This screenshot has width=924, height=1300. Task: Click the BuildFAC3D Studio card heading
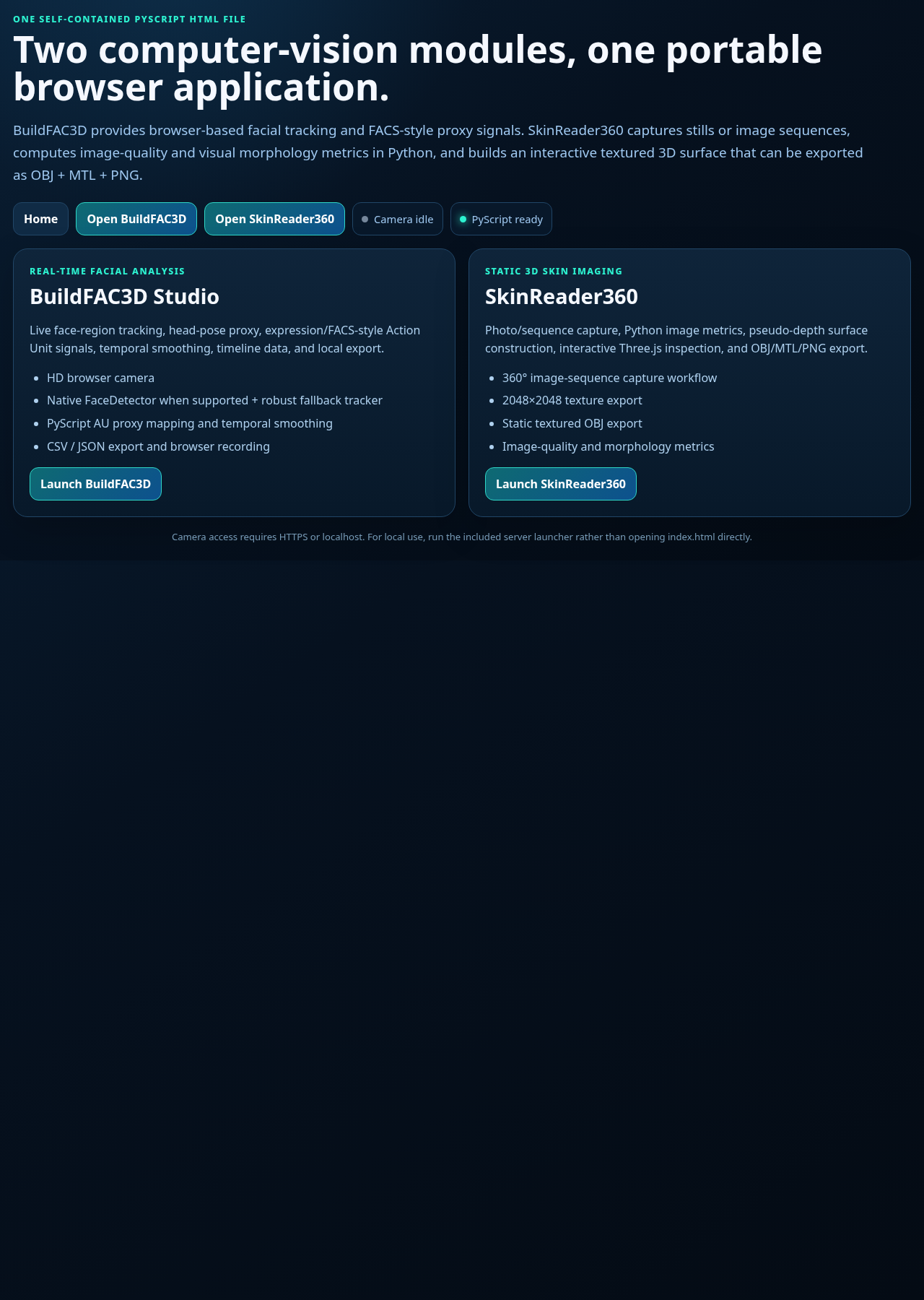(x=124, y=297)
